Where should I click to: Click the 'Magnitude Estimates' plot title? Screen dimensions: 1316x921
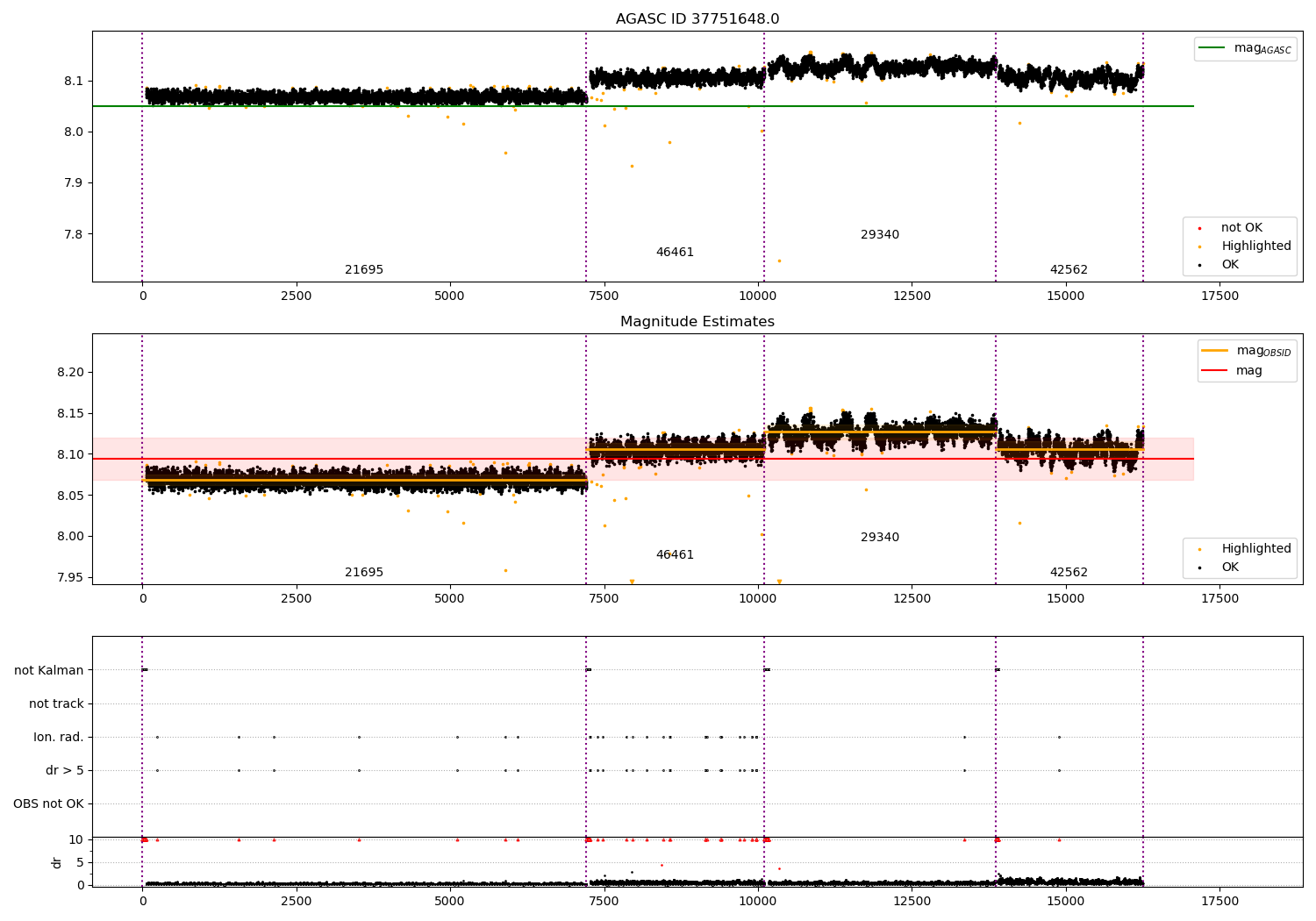tap(697, 322)
